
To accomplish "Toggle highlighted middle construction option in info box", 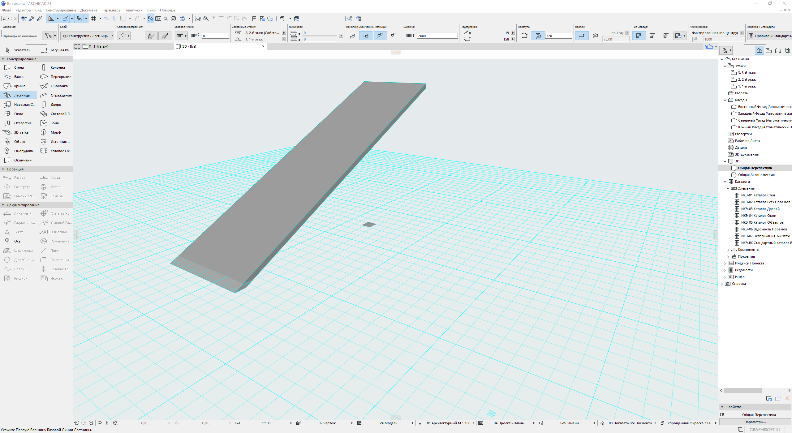I will click(x=366, y=35).
